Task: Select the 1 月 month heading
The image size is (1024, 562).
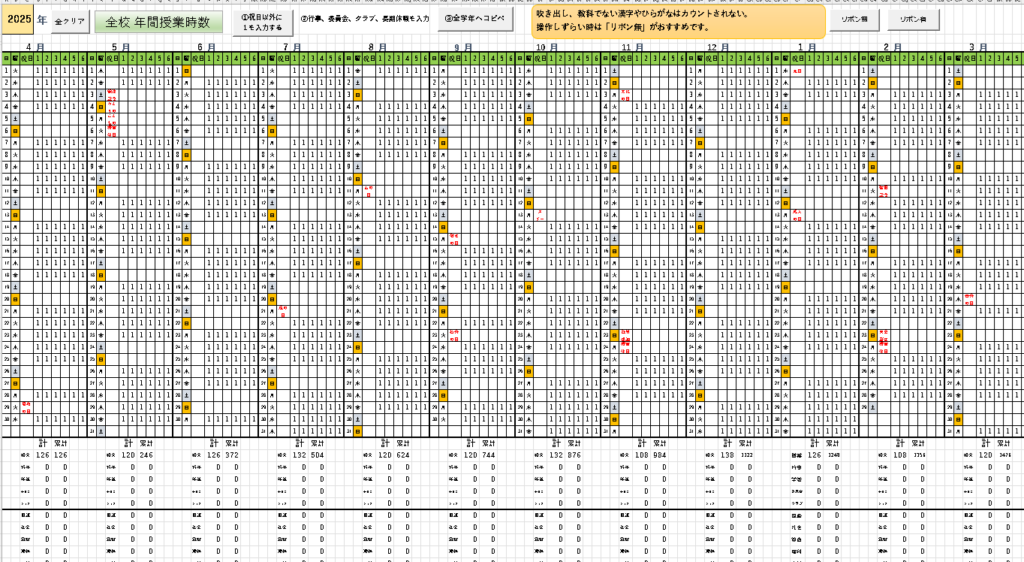Action: [807, 47]
